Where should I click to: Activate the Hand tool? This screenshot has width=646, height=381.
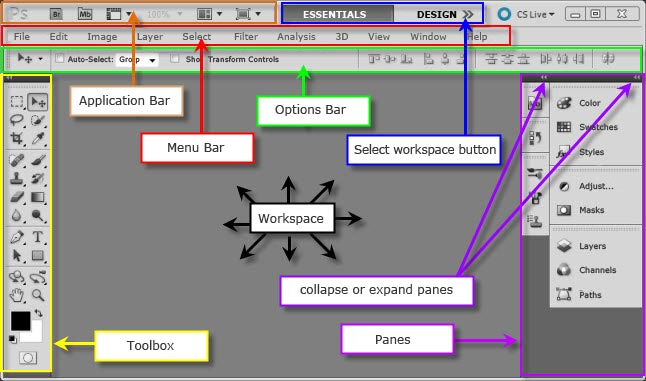click(x=17, y=295)
